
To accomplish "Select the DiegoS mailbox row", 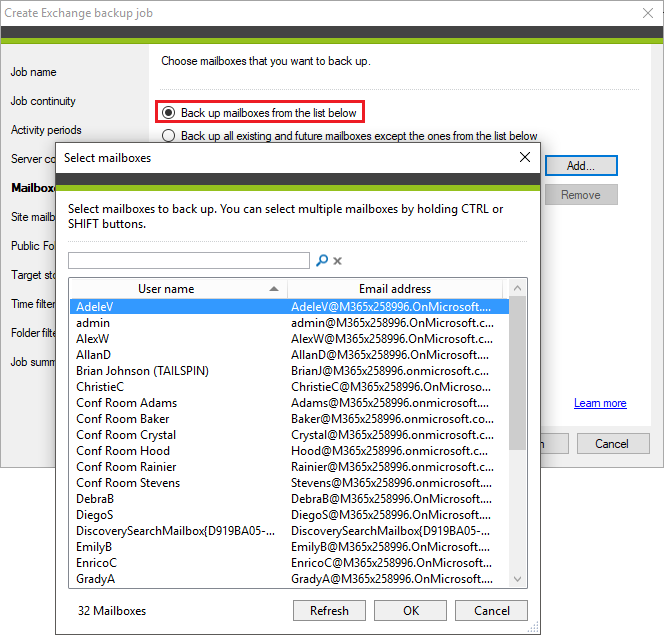I will tap(289, 515).
